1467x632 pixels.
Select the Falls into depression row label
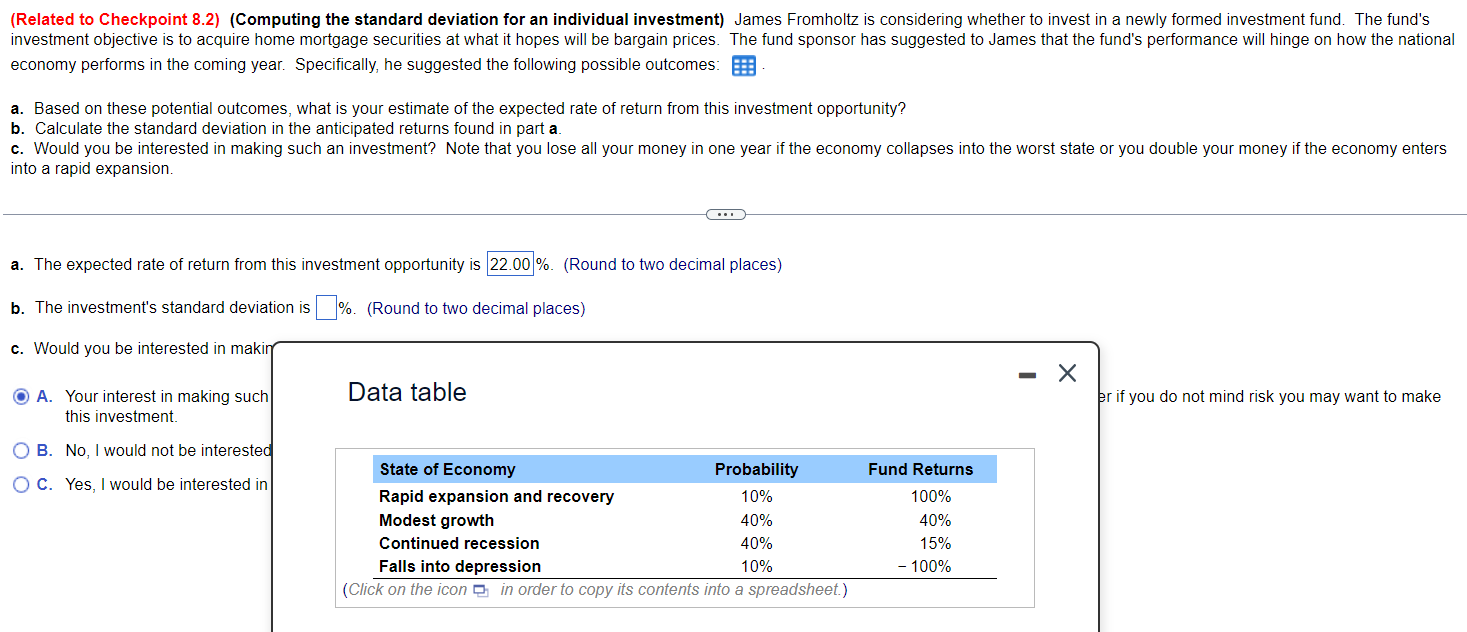pyautogui.click(x=460, y=567)
